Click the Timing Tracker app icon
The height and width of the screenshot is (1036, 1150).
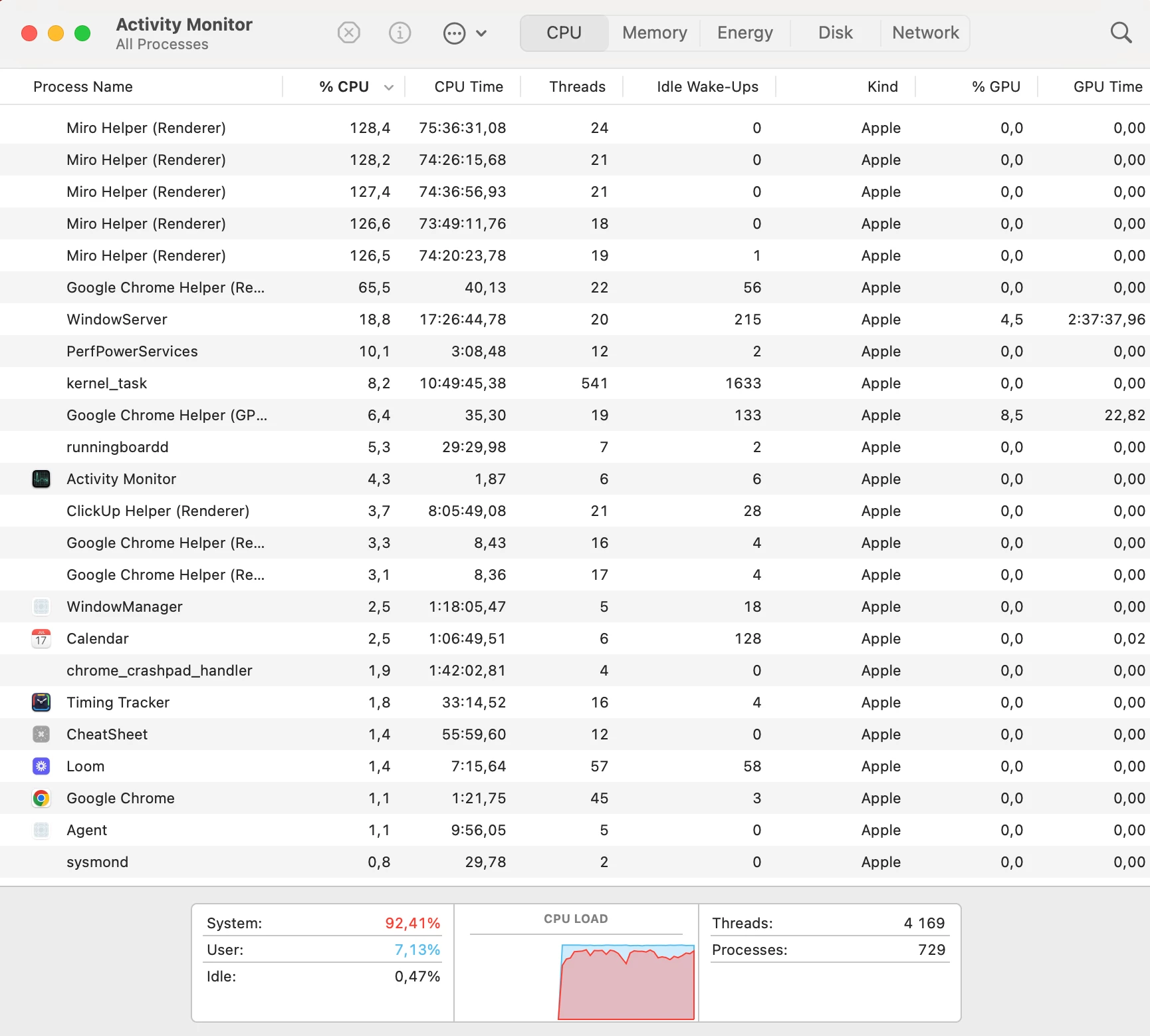pyautogui.click(x=41, y=702)
